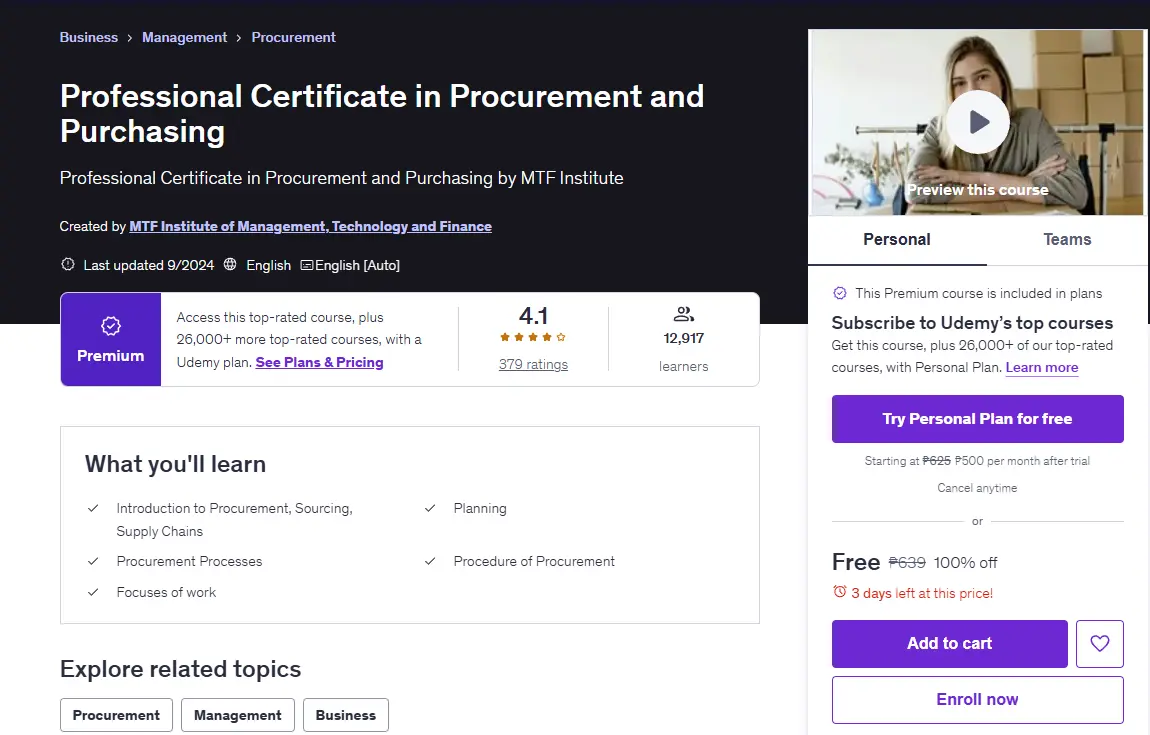Open the Procurement breadcrumb link
Screen dimensions: 1150x735
[293, 37]
